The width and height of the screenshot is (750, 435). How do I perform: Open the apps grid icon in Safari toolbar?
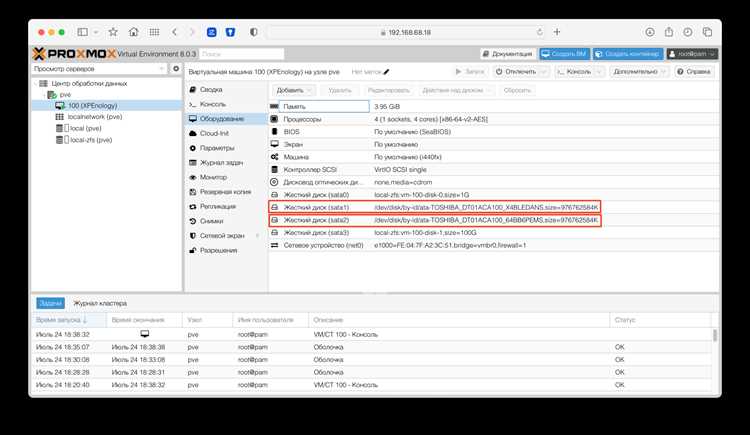point(154,32)
